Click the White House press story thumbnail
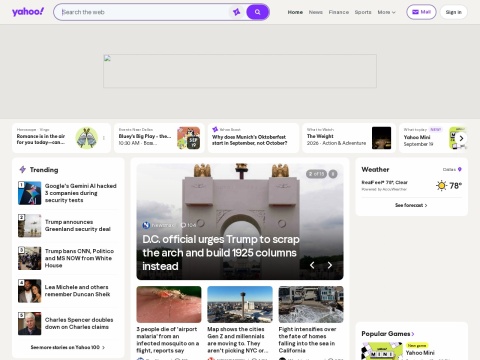The image size is (480, 360). 30,258
